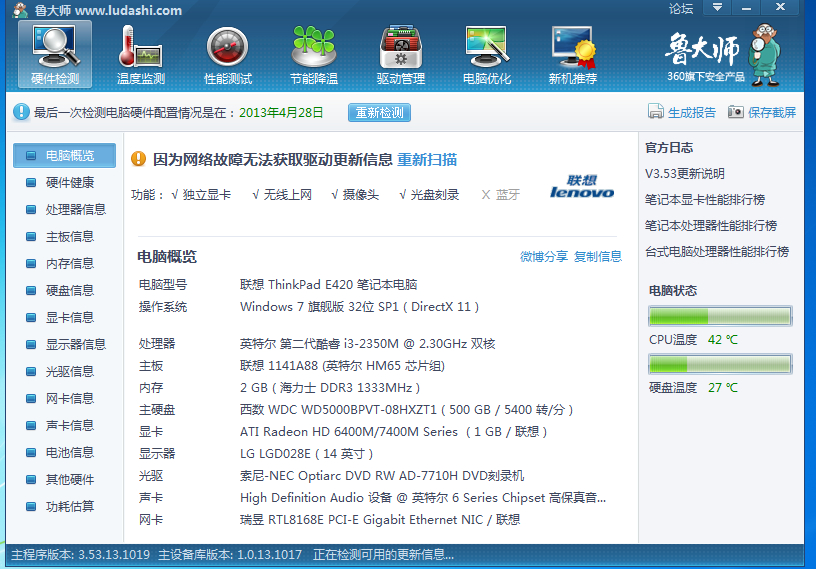Image resolution: width=816 pixels, height=569 pixels.
Task: Open 电脑优化 computer optimization
Action: pos(487,54)
